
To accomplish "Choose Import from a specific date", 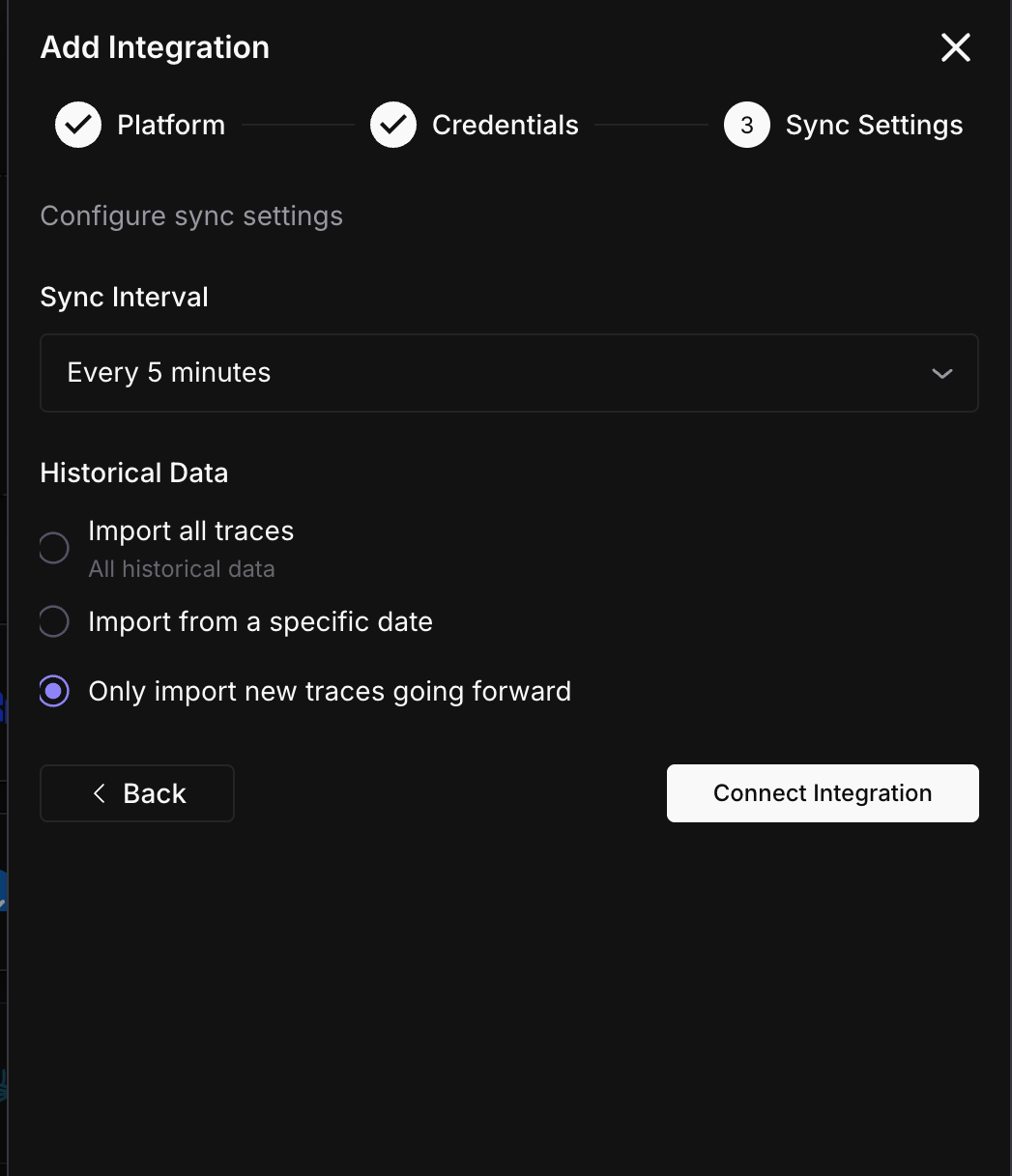I will tap(54, 621).
